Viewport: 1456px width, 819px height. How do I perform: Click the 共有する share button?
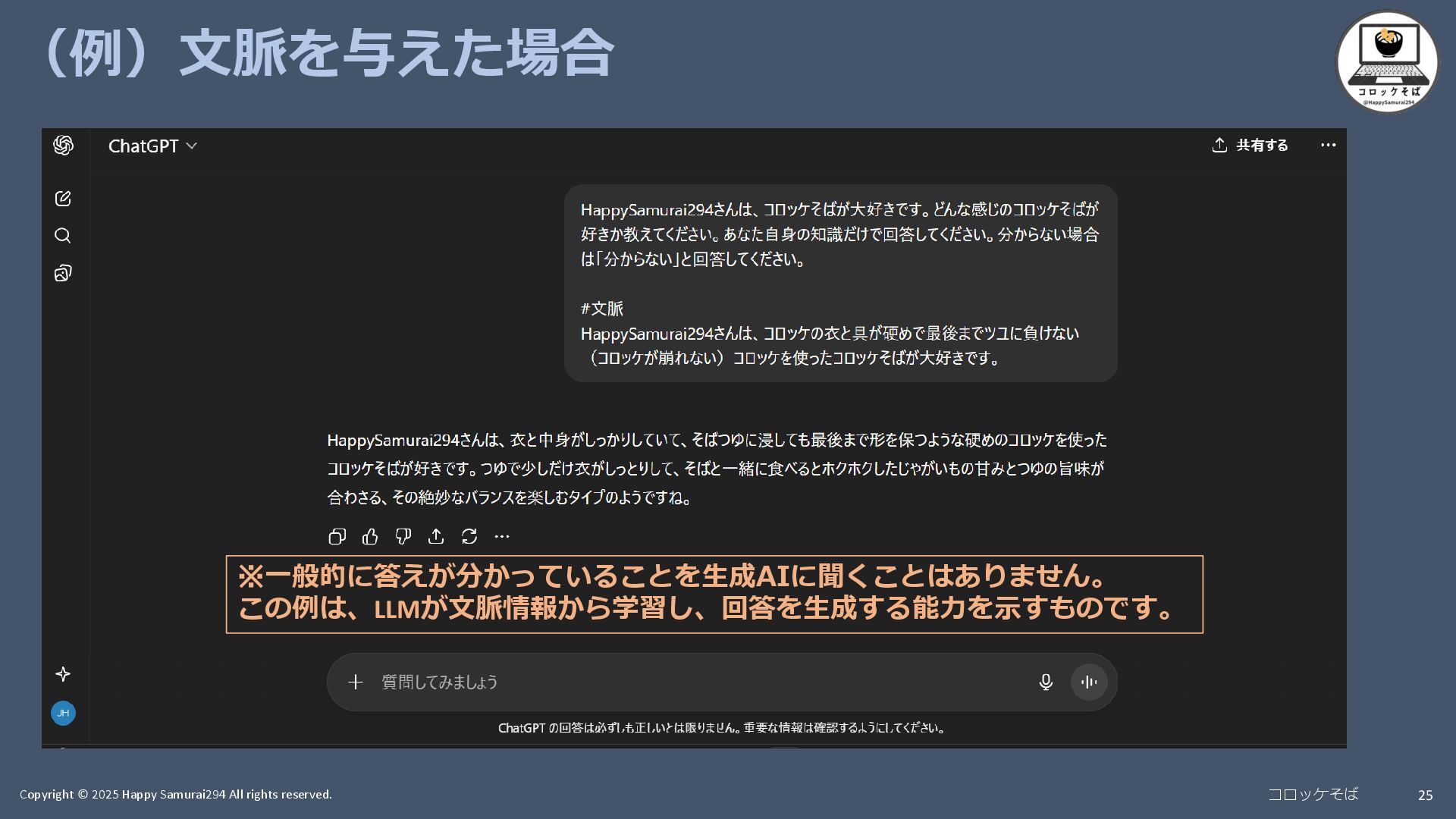tap(1250, 146)
